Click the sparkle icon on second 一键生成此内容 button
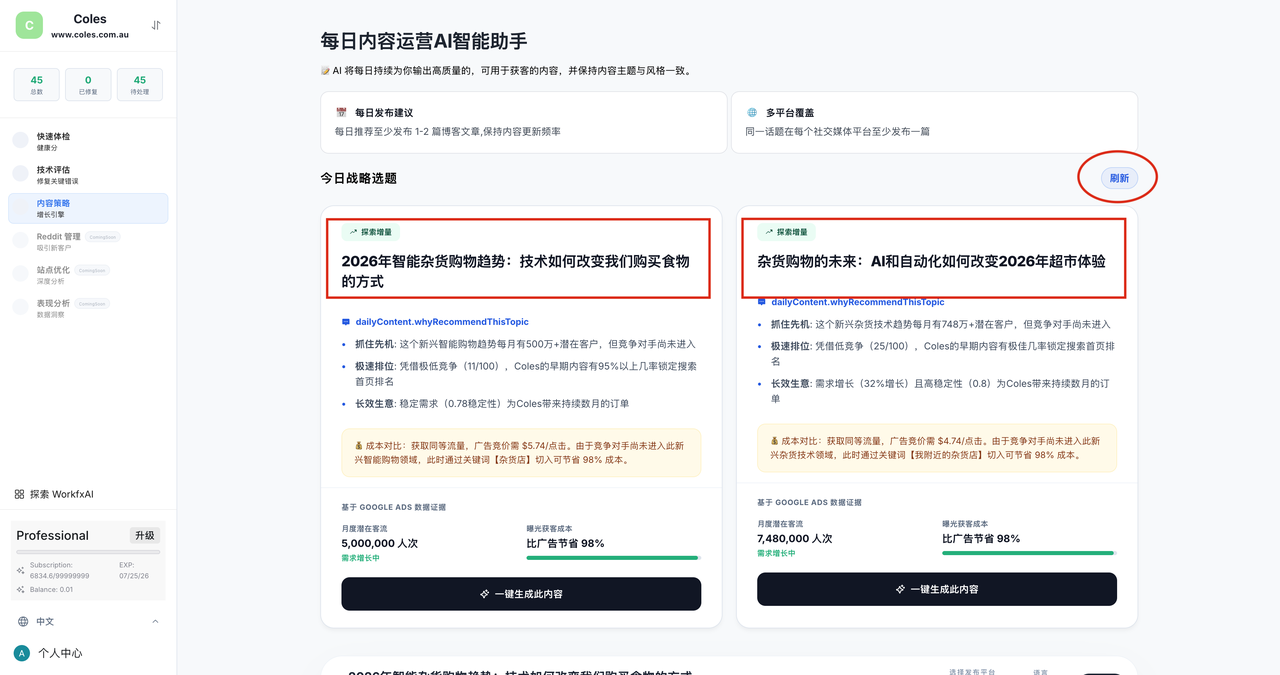Screen dimensions: 1280x675 (900, 589)
